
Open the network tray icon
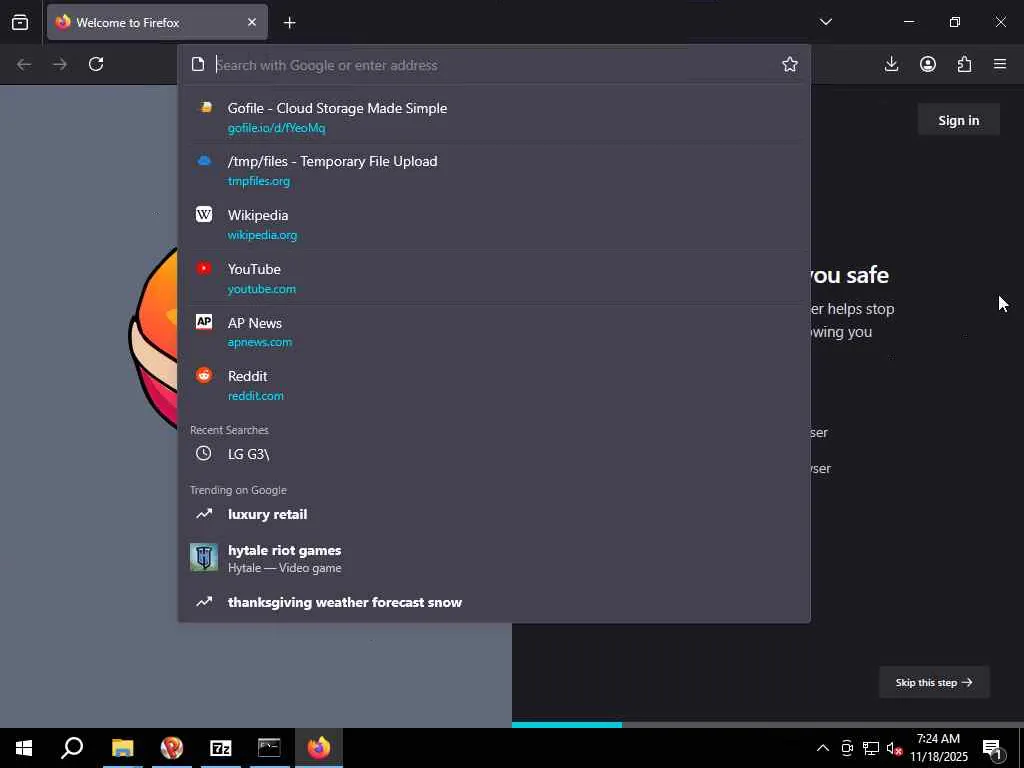pos(871,748)
